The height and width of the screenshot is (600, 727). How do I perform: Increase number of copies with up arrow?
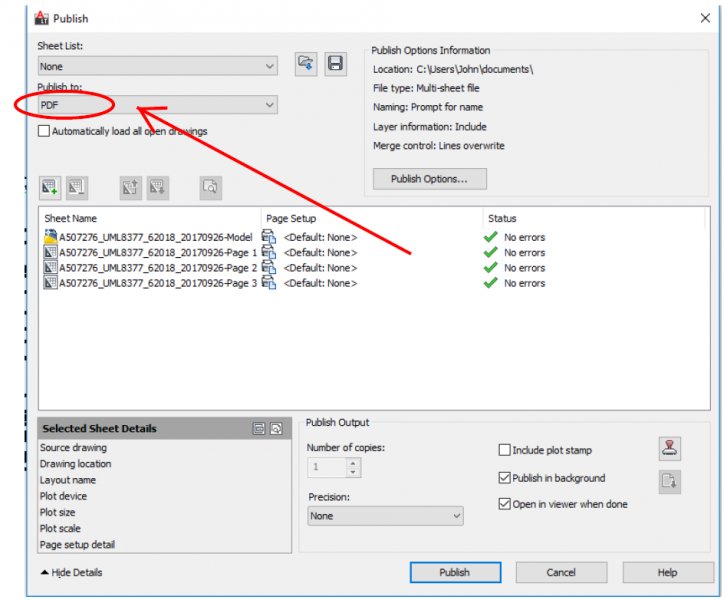pyautogui.click(x=353, y=463)
